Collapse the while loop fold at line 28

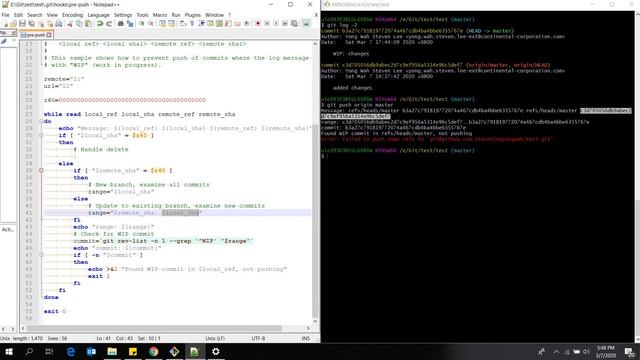pyautogui.click(x=41, y=121)
